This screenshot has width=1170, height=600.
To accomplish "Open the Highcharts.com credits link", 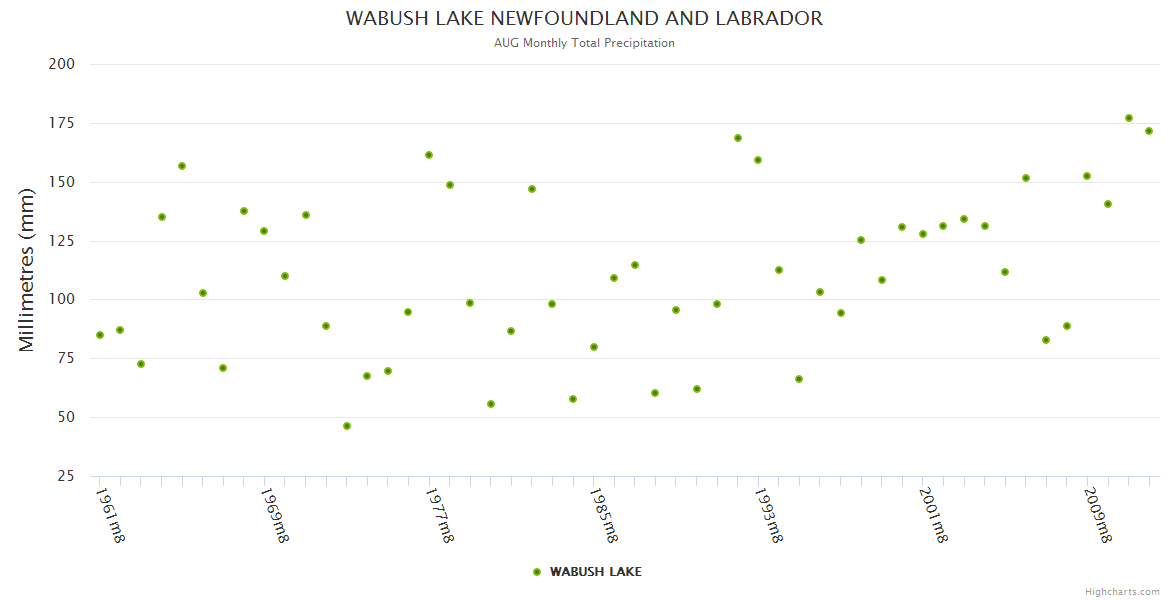I will click(x=1122, y=591).
